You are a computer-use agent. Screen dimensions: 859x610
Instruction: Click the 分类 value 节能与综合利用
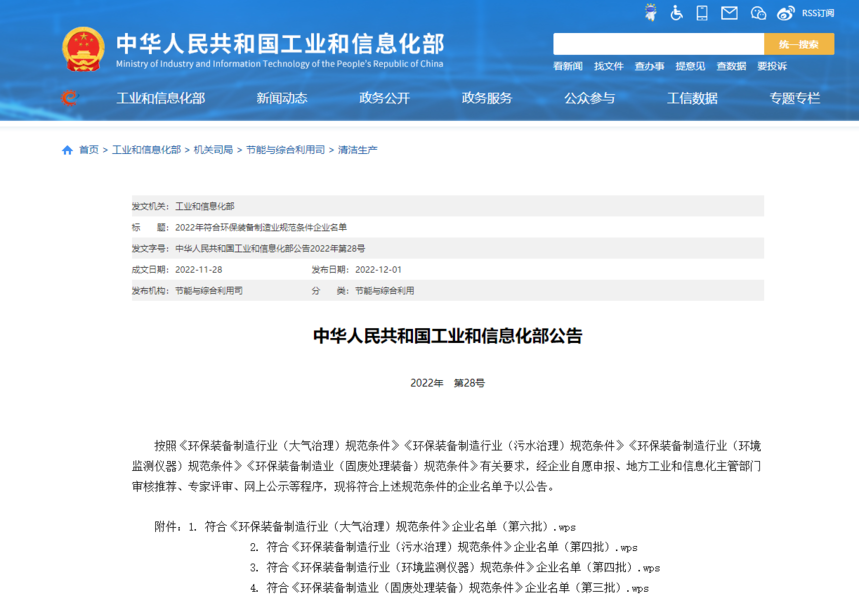[x=385, y=290]
